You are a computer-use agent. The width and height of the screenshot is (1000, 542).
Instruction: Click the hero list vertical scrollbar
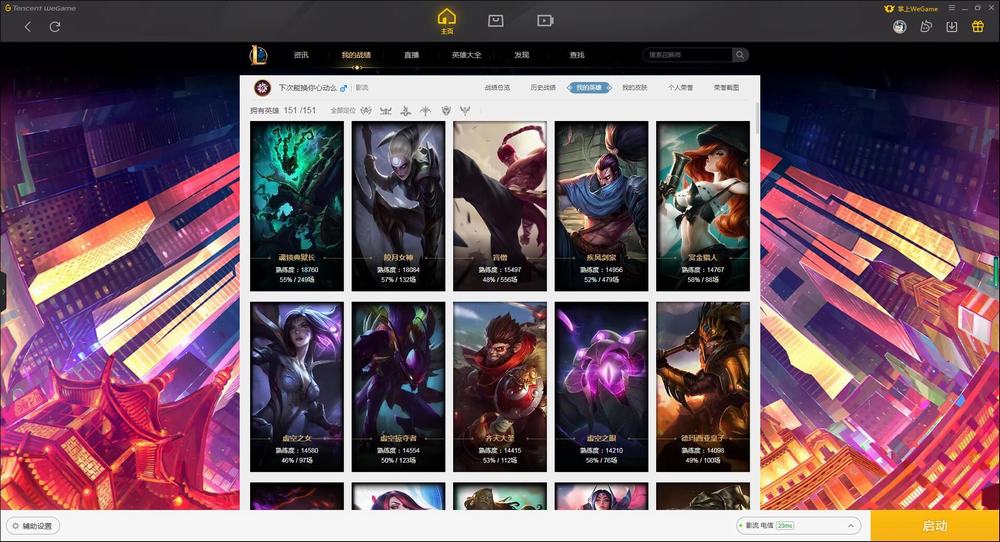pos(757,118)
